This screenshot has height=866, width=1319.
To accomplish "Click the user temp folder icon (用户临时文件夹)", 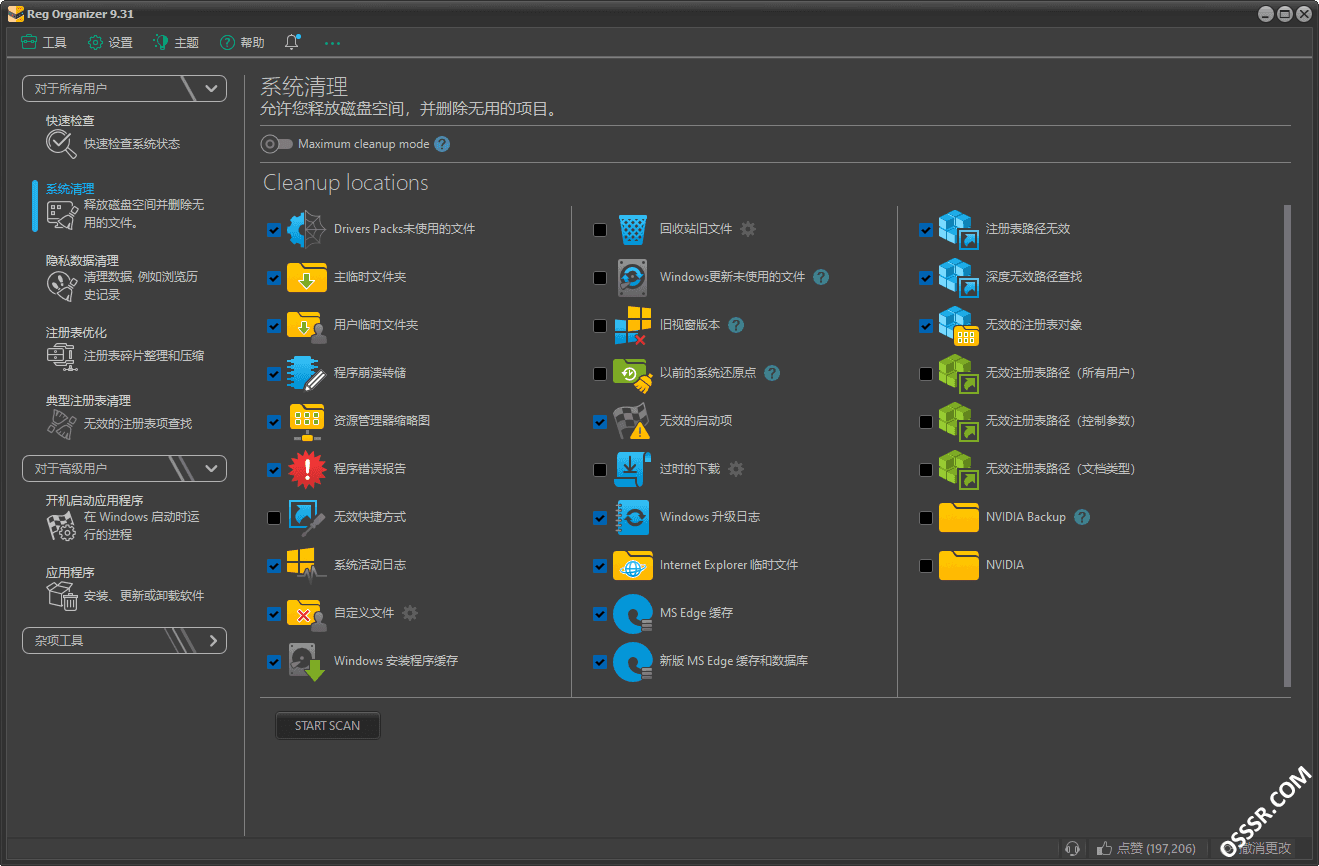I will tap(307, 325).
